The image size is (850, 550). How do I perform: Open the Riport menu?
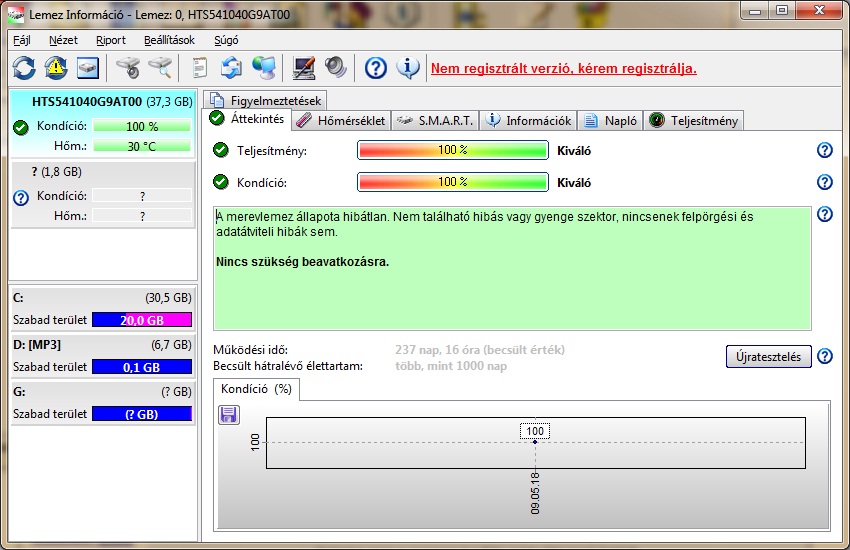111,40
